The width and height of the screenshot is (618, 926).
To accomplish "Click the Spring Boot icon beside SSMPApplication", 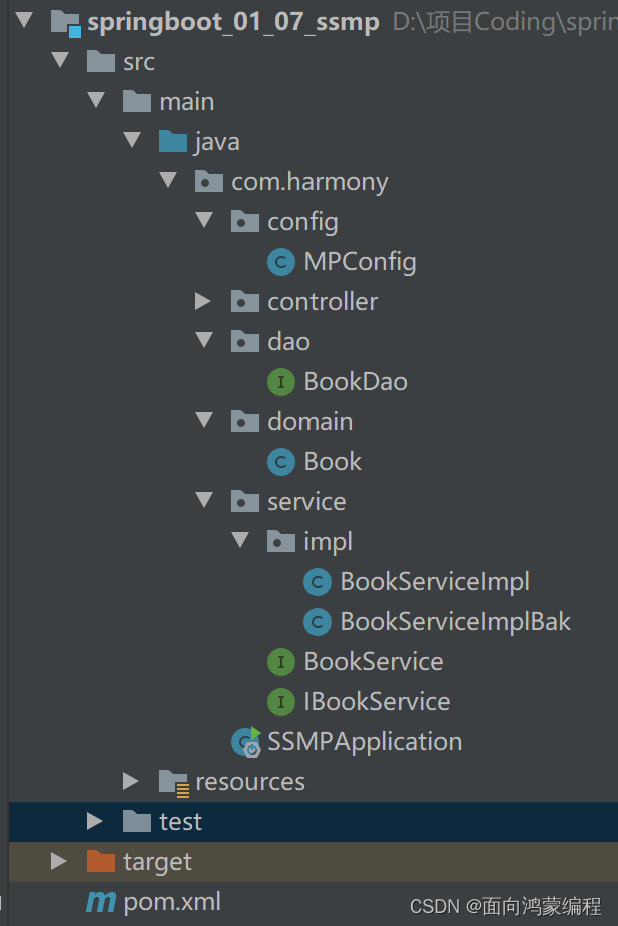I will coord(245,741).
